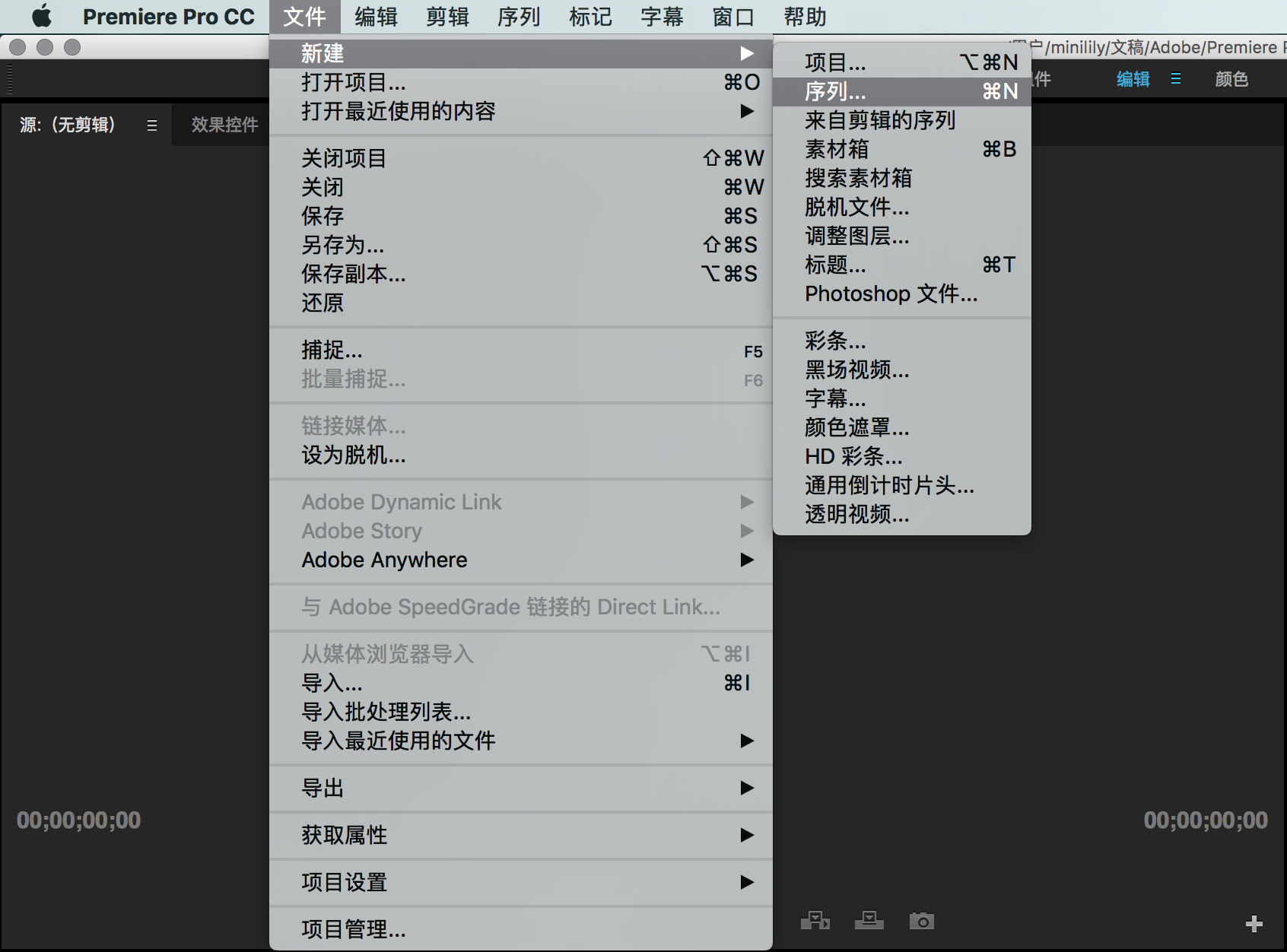Choose Photoshop 文件... entry

[x=902, y=294]
